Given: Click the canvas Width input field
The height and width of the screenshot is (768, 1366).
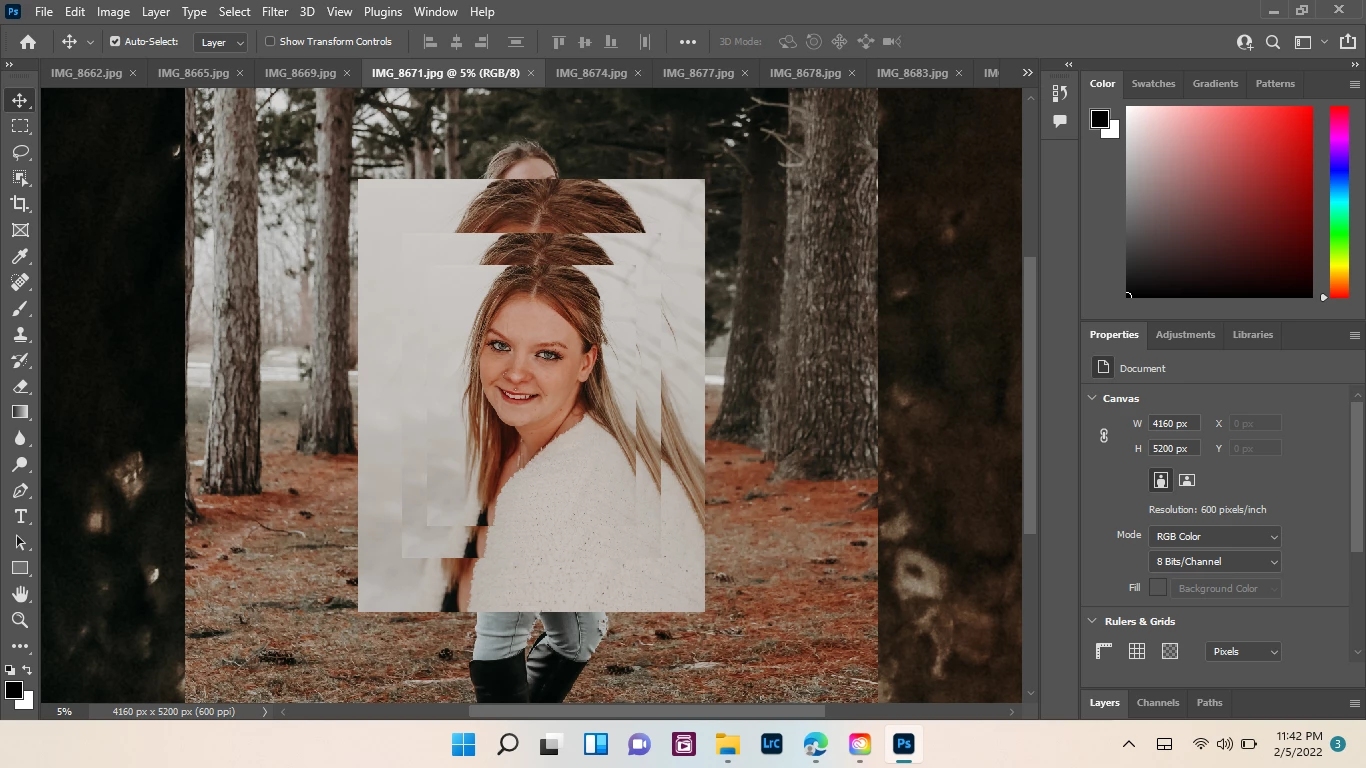Looking at the screenshot, I should point(1173,423).
